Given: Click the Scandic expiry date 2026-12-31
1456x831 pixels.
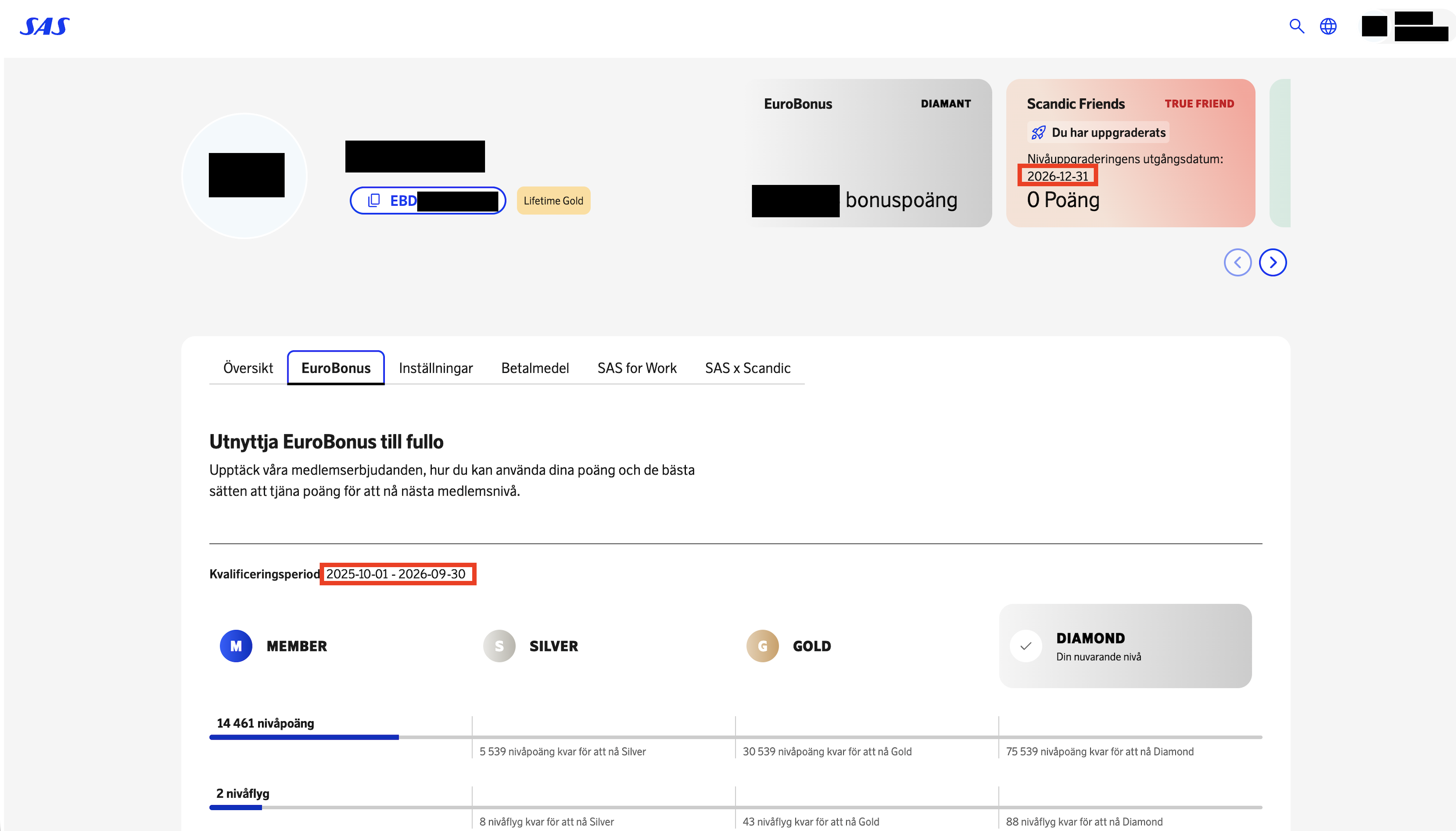Looking at the screenshot, I should [1058, 176].
